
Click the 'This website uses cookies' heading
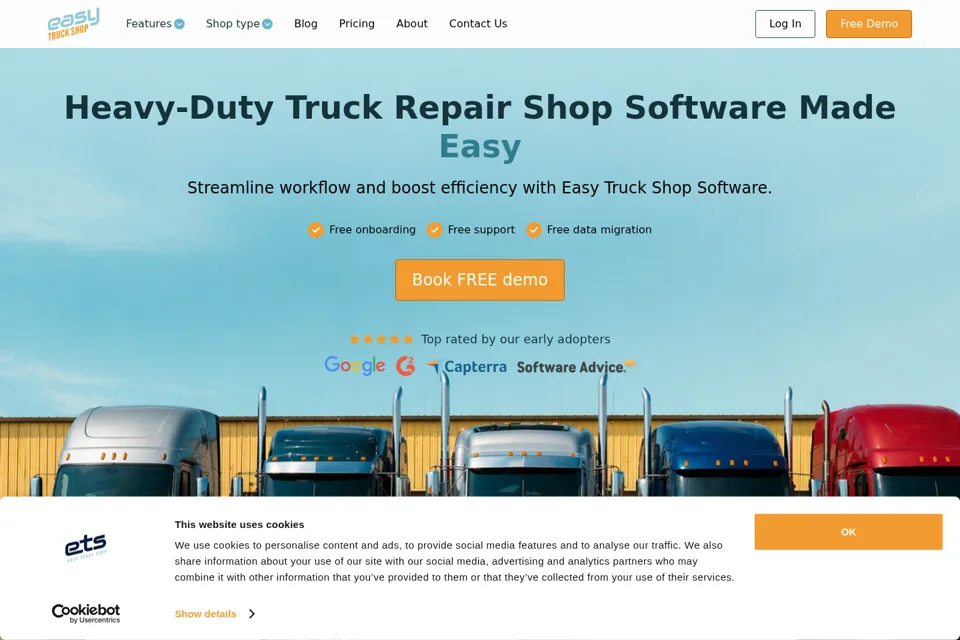[x=239, y=524]
